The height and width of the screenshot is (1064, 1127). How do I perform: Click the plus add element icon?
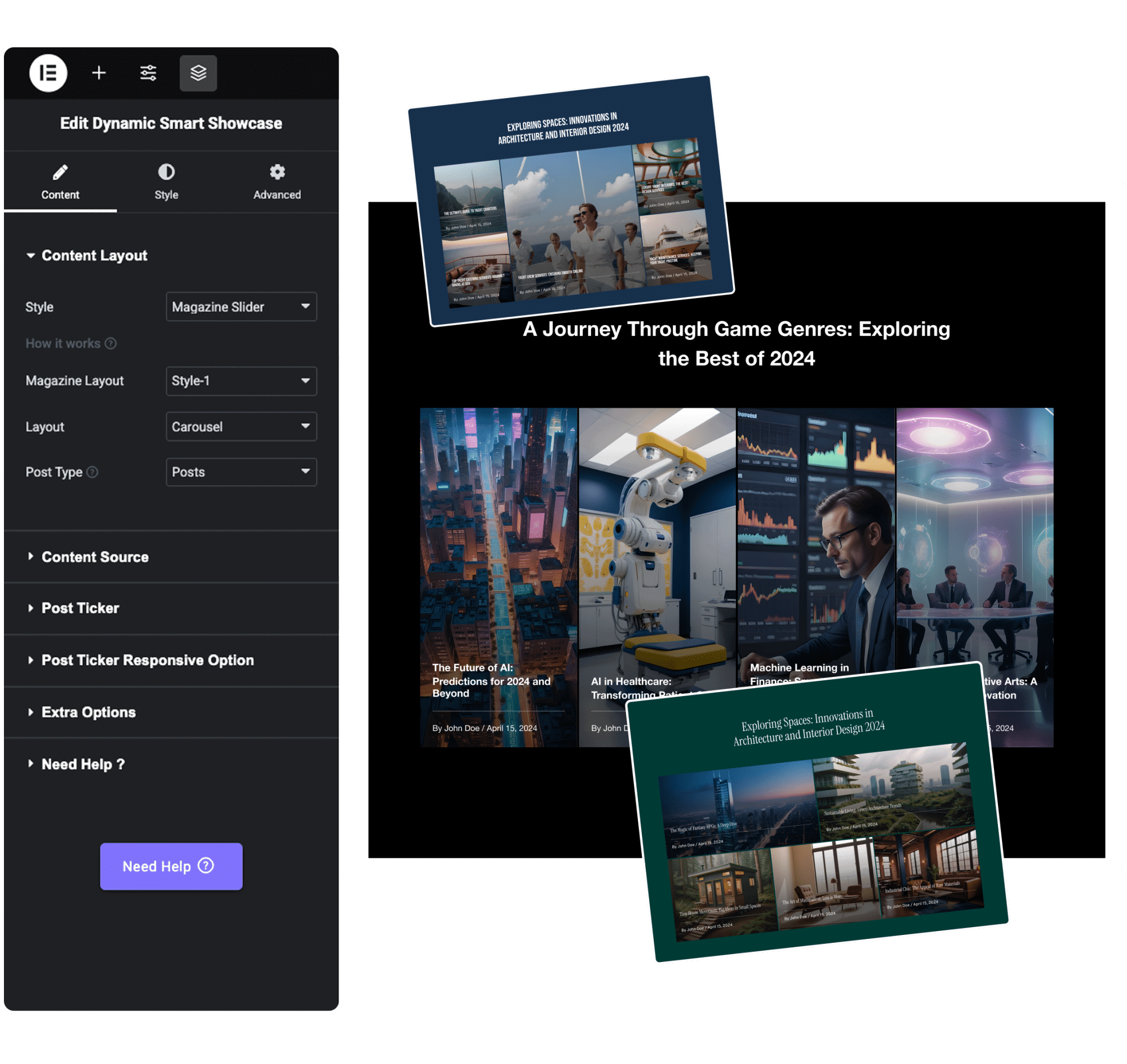coord(99,73)
